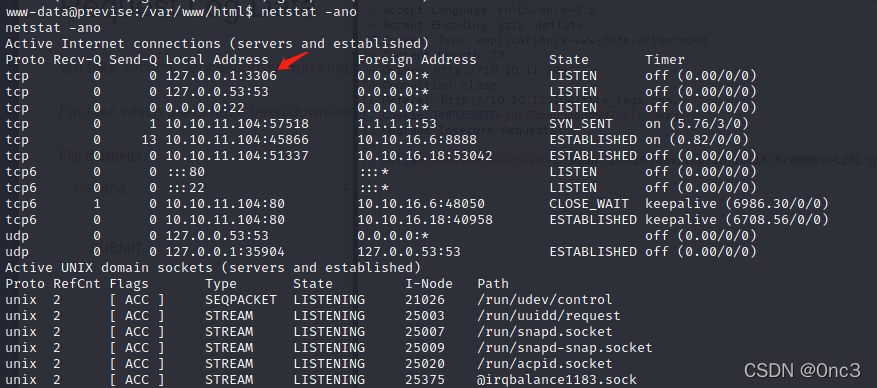Select foreign address 10.10.16.6:8888
Image resolution: width=877 pixels, height=388 pixels.
pos(417,139)
